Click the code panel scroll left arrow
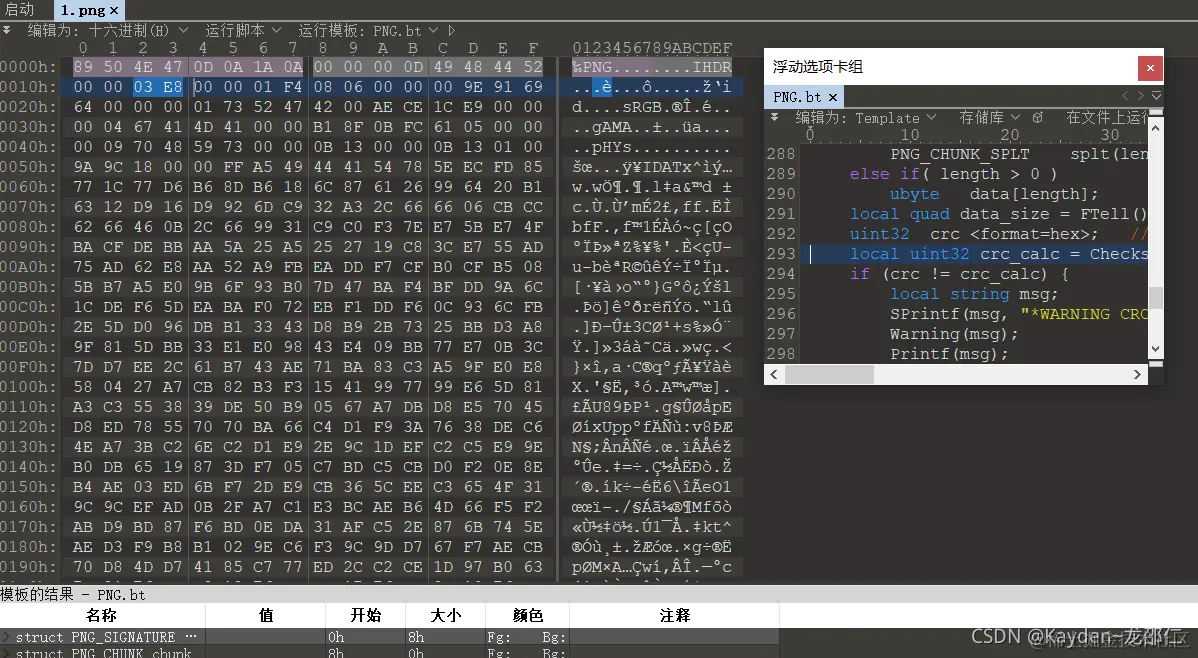The width and height of the screenshot is (1198, 658). coord(774,374)
